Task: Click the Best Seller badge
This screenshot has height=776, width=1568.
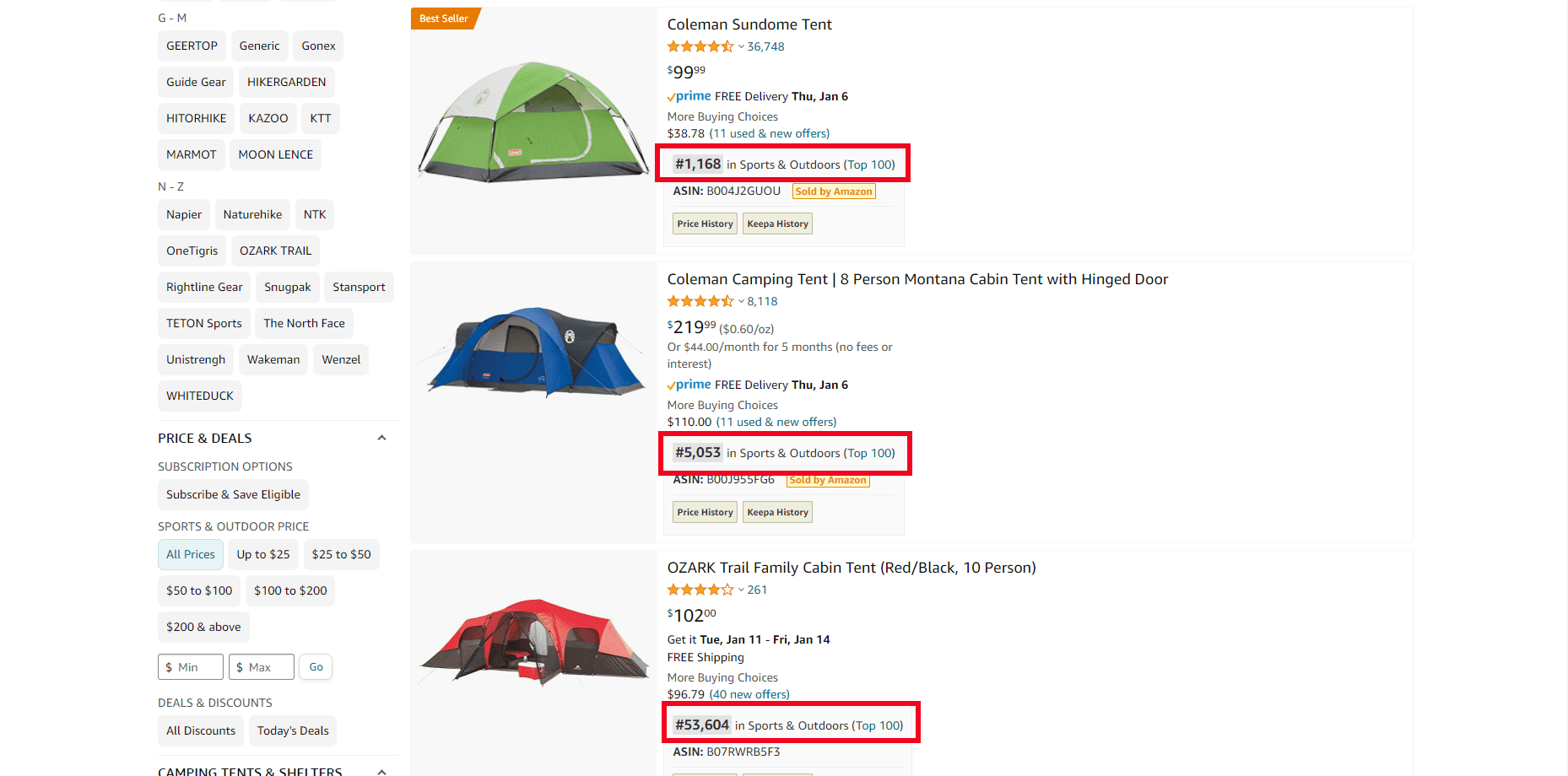Action: [444, 19]
